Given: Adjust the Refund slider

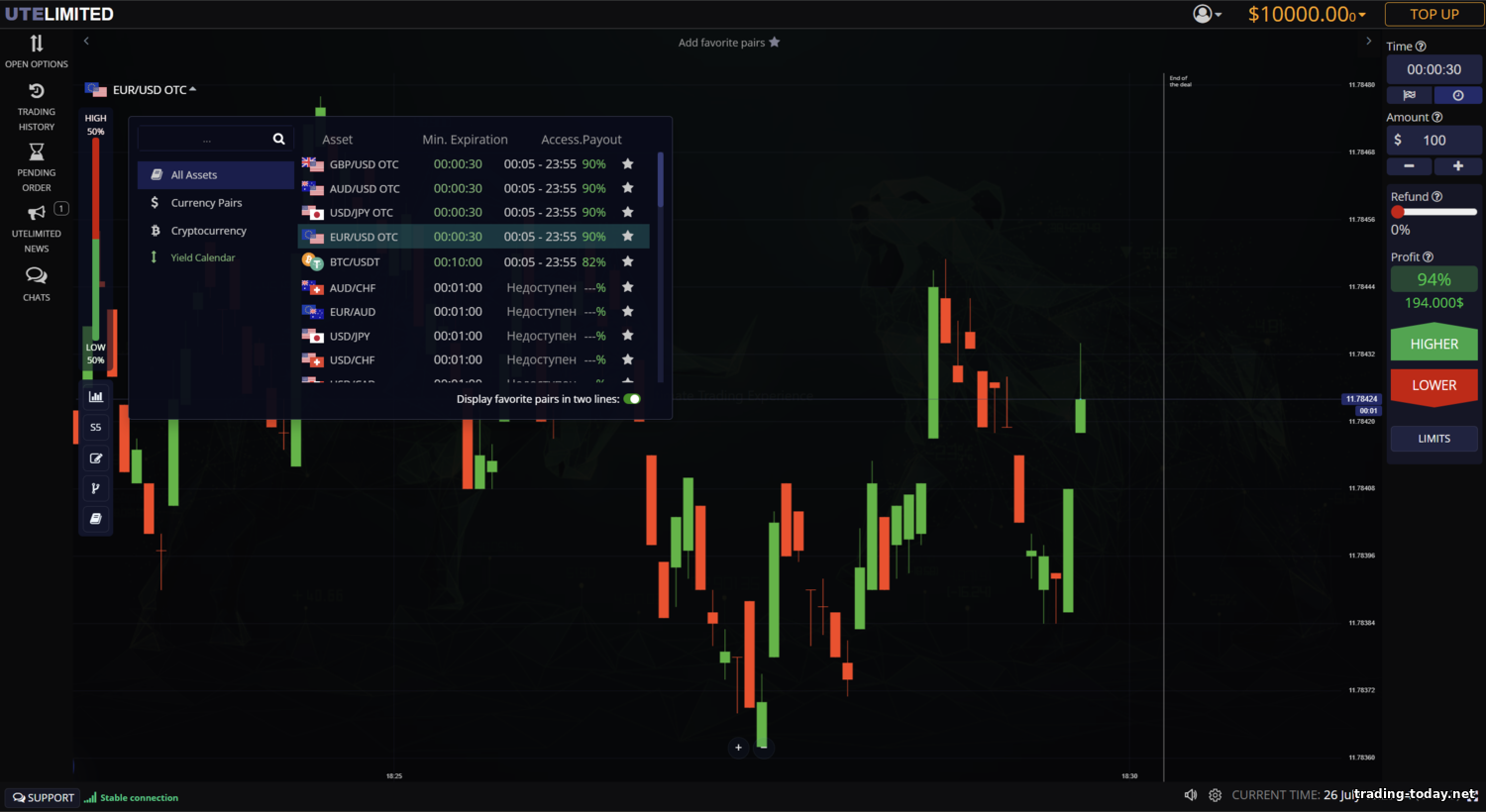Looking at the screenshot, I should point(1398,212).
